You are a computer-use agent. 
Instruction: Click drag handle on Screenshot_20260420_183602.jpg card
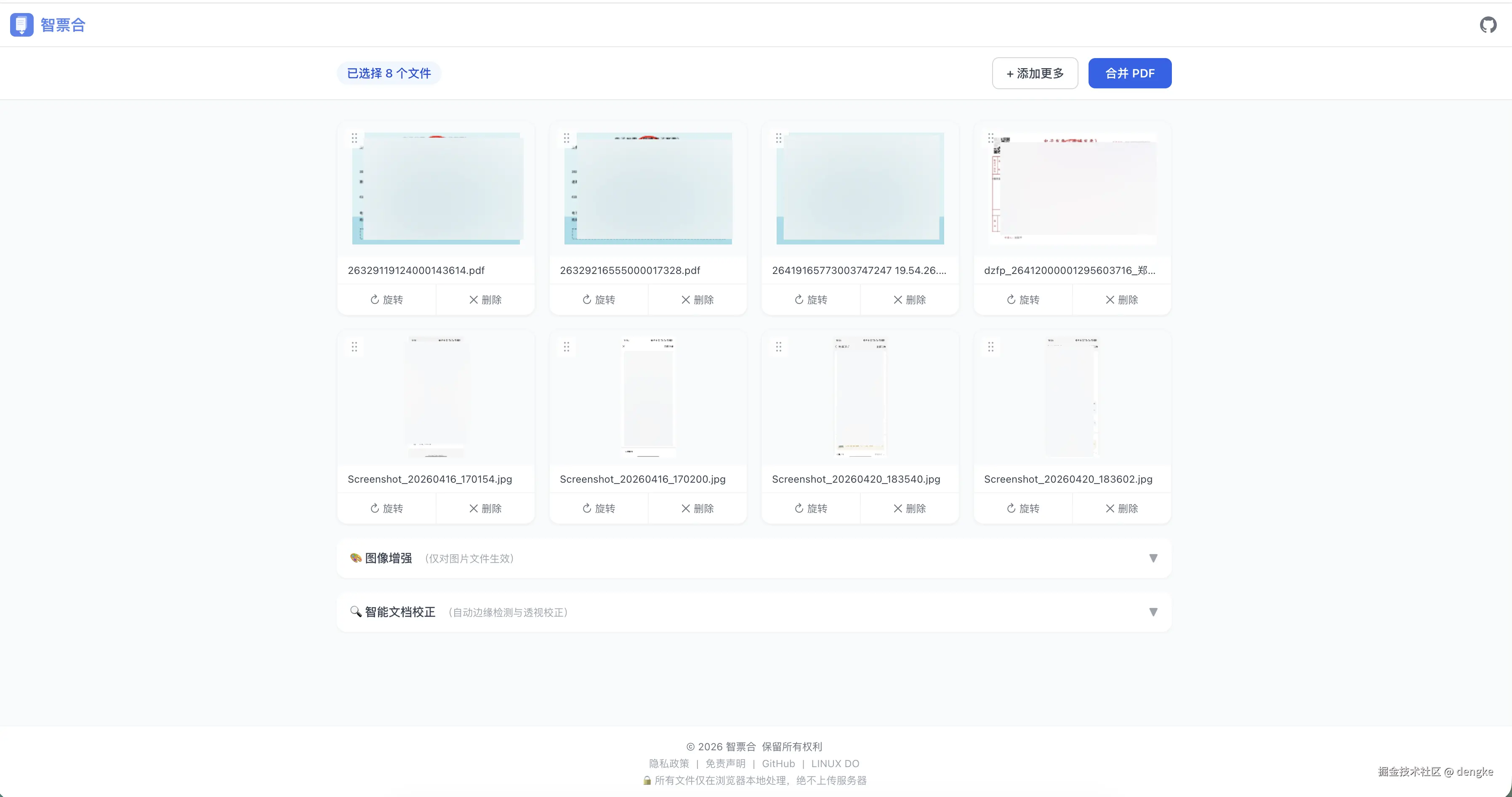pyautogui.click(x=990, y=347)
